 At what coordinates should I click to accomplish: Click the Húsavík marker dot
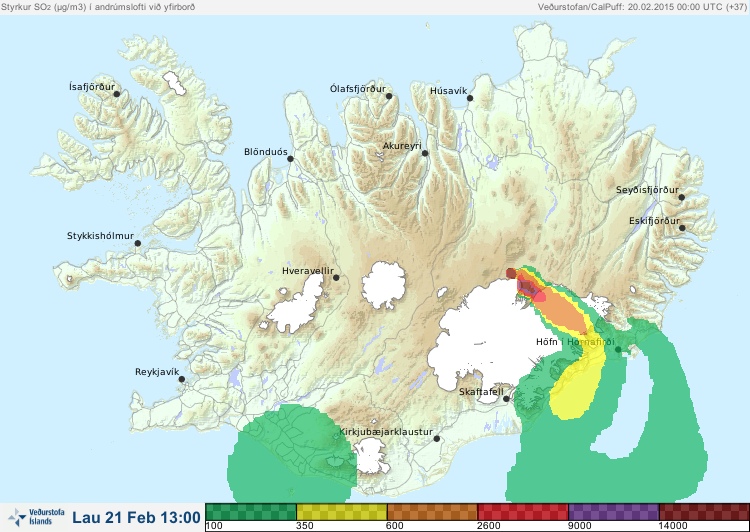coord(470,98)
